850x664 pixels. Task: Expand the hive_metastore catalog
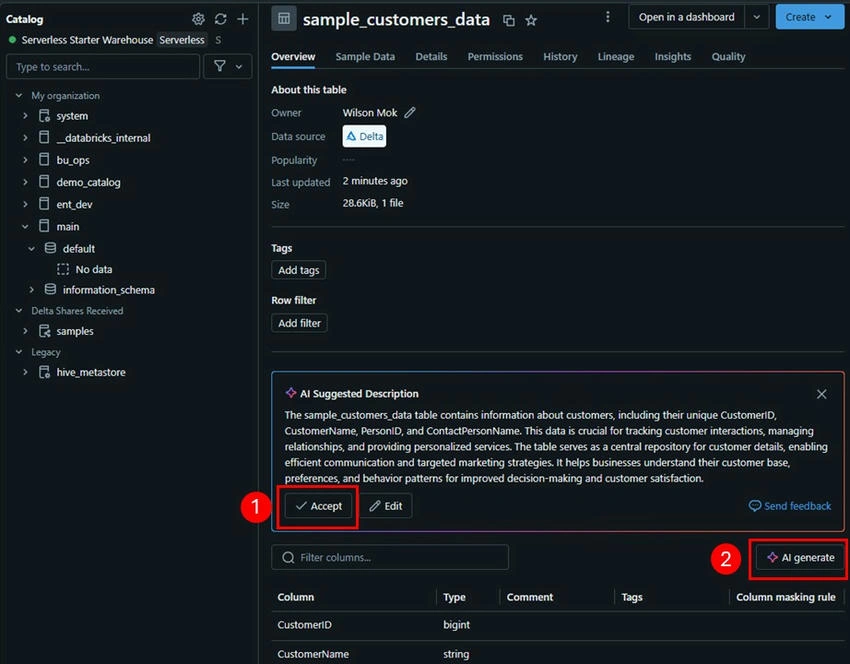pos(25,372)
